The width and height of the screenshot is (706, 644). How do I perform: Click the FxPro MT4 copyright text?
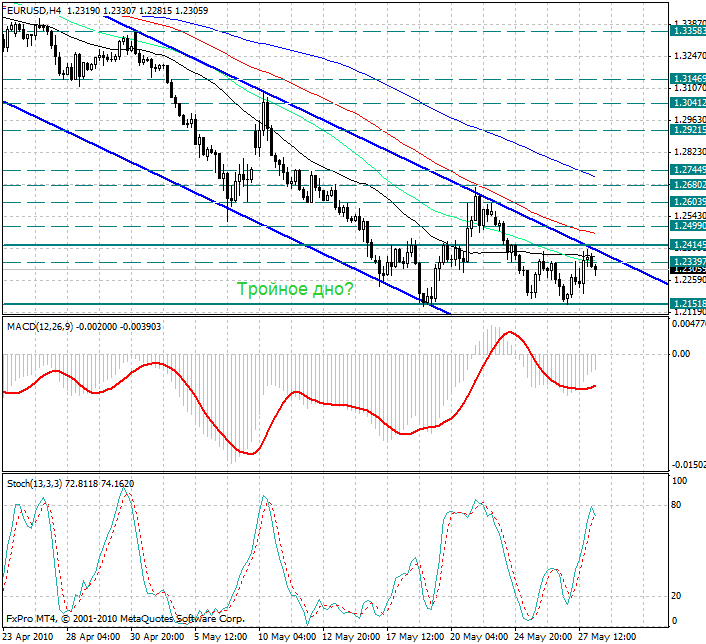coord(126,619)
